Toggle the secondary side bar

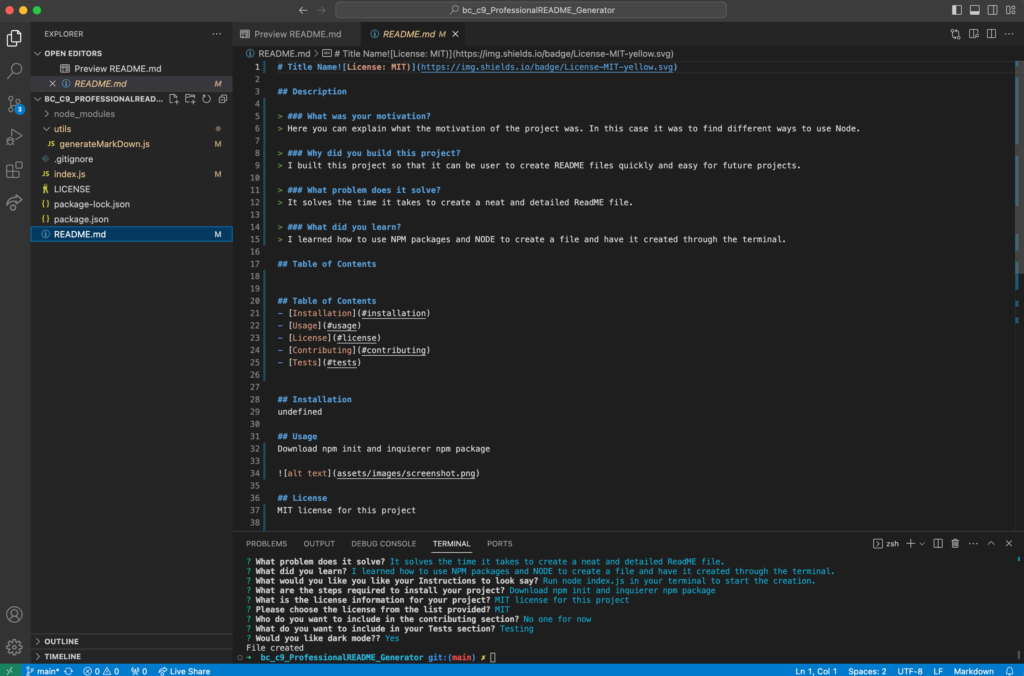coord(991,10)
